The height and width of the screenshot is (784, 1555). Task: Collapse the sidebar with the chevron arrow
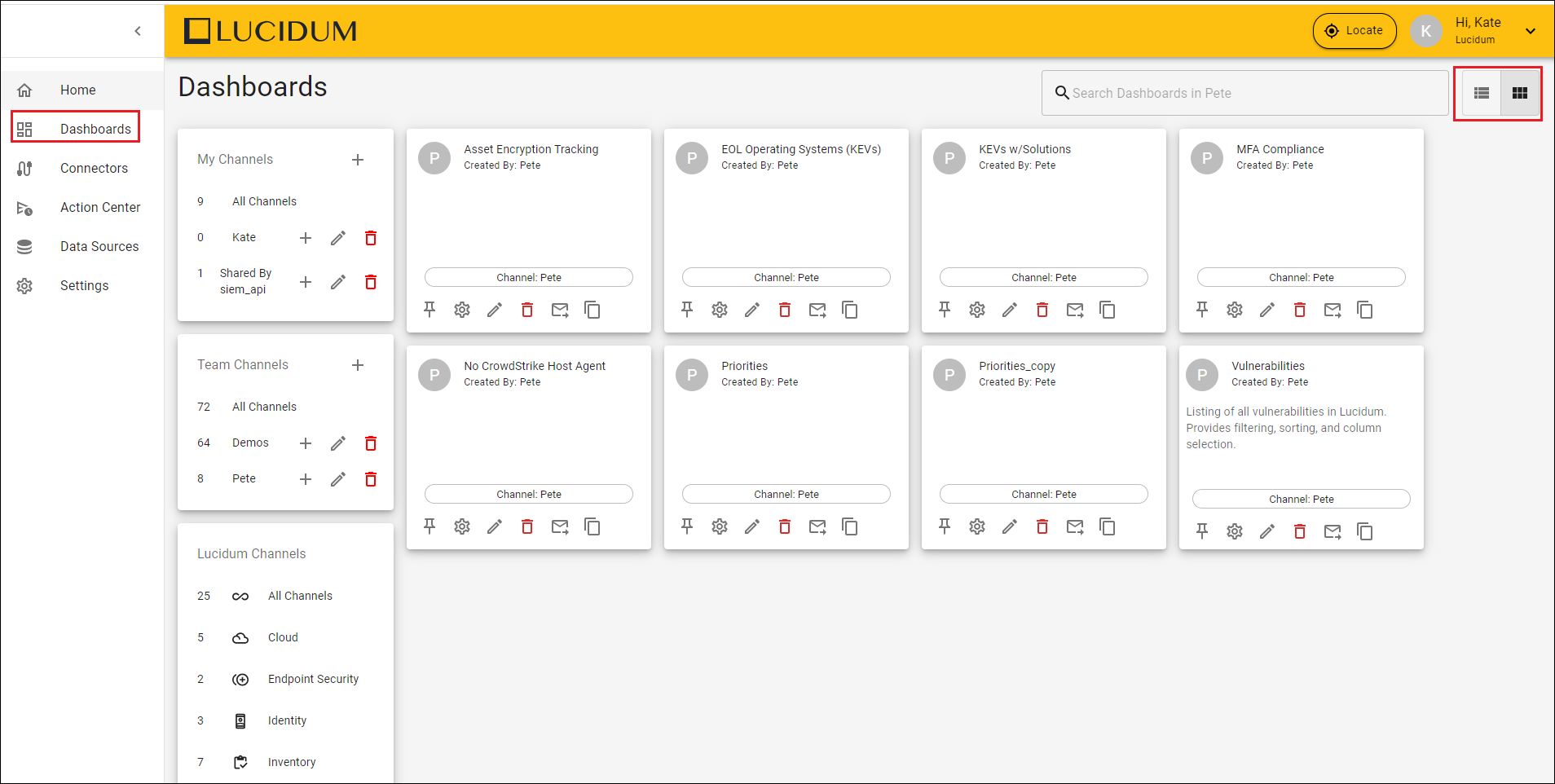138,31
